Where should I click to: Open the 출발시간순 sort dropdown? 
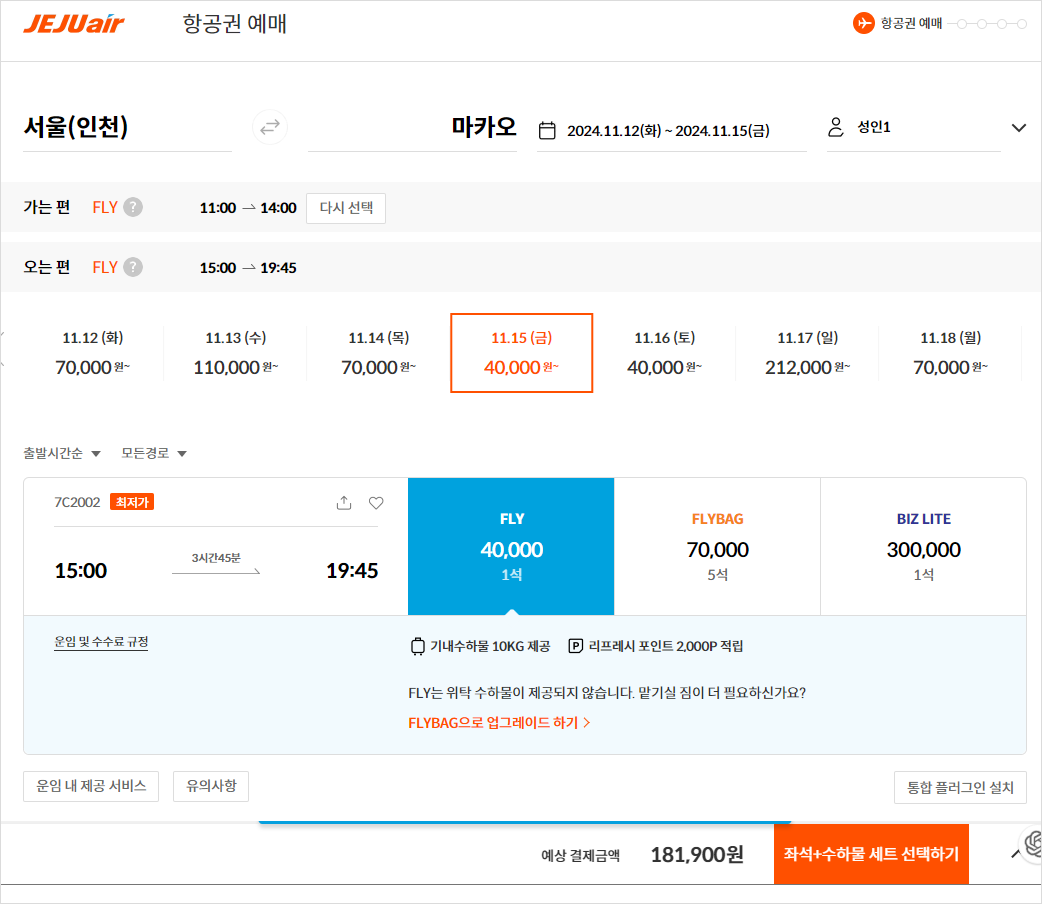[x=62, y=454]
